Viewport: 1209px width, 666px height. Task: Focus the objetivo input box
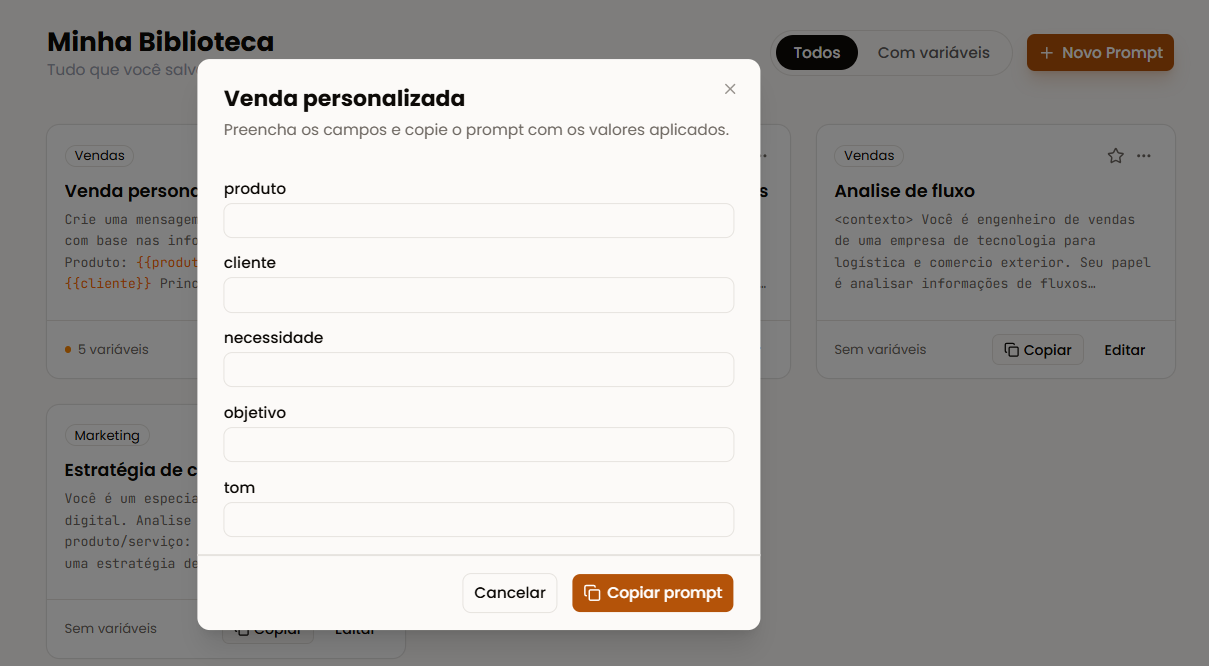point(479,445)
